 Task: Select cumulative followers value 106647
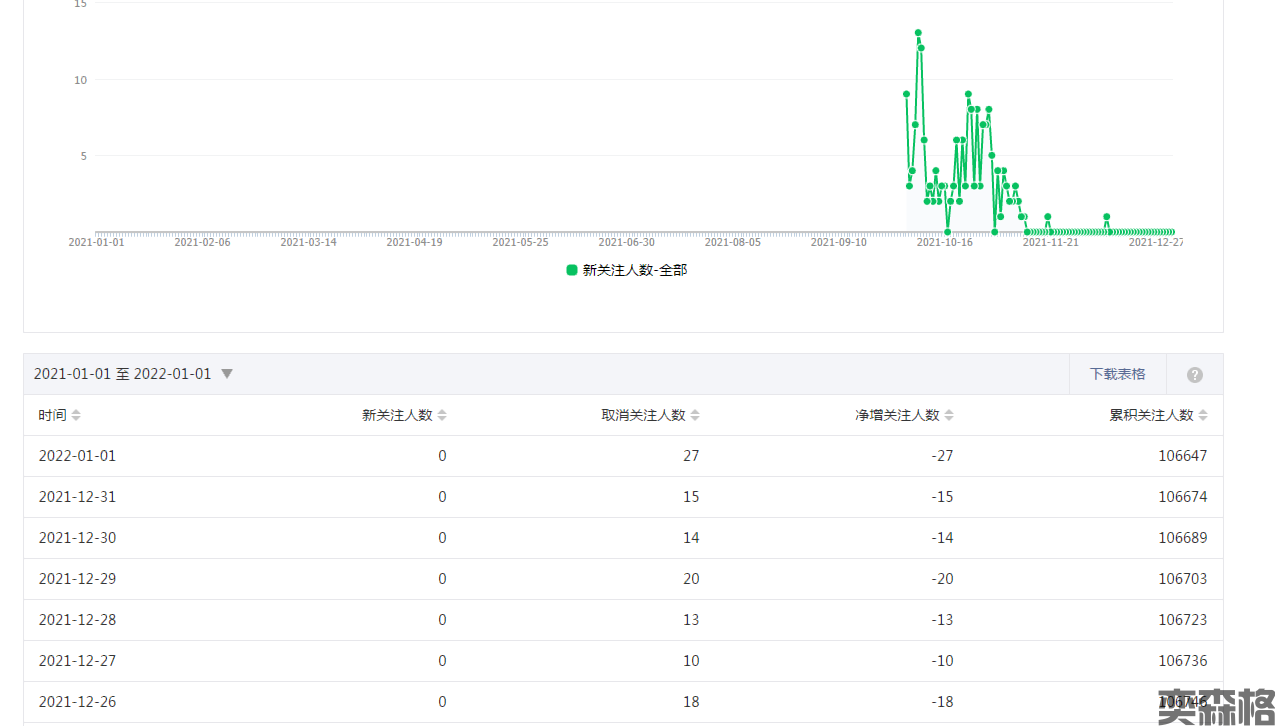click(1182, 456)
